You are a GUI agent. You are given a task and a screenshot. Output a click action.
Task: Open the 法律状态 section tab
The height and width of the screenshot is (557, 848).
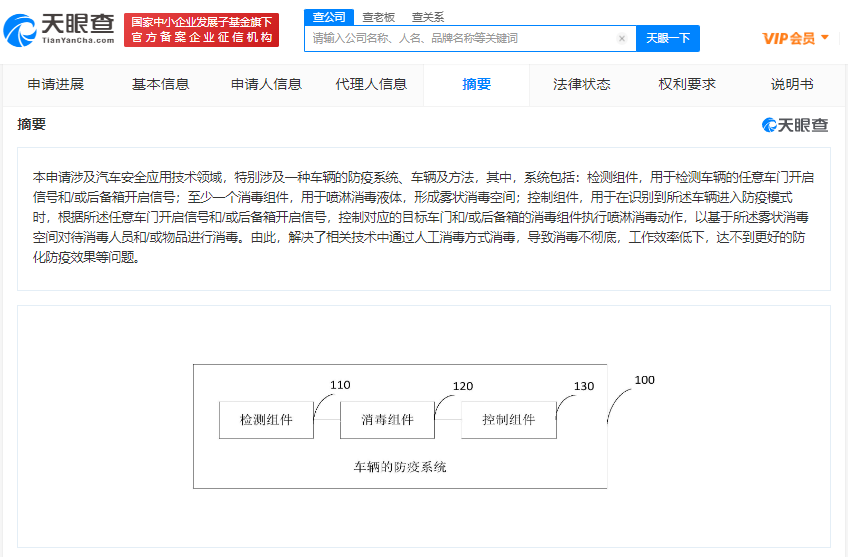pyautogui.click(x=582, y=84)
